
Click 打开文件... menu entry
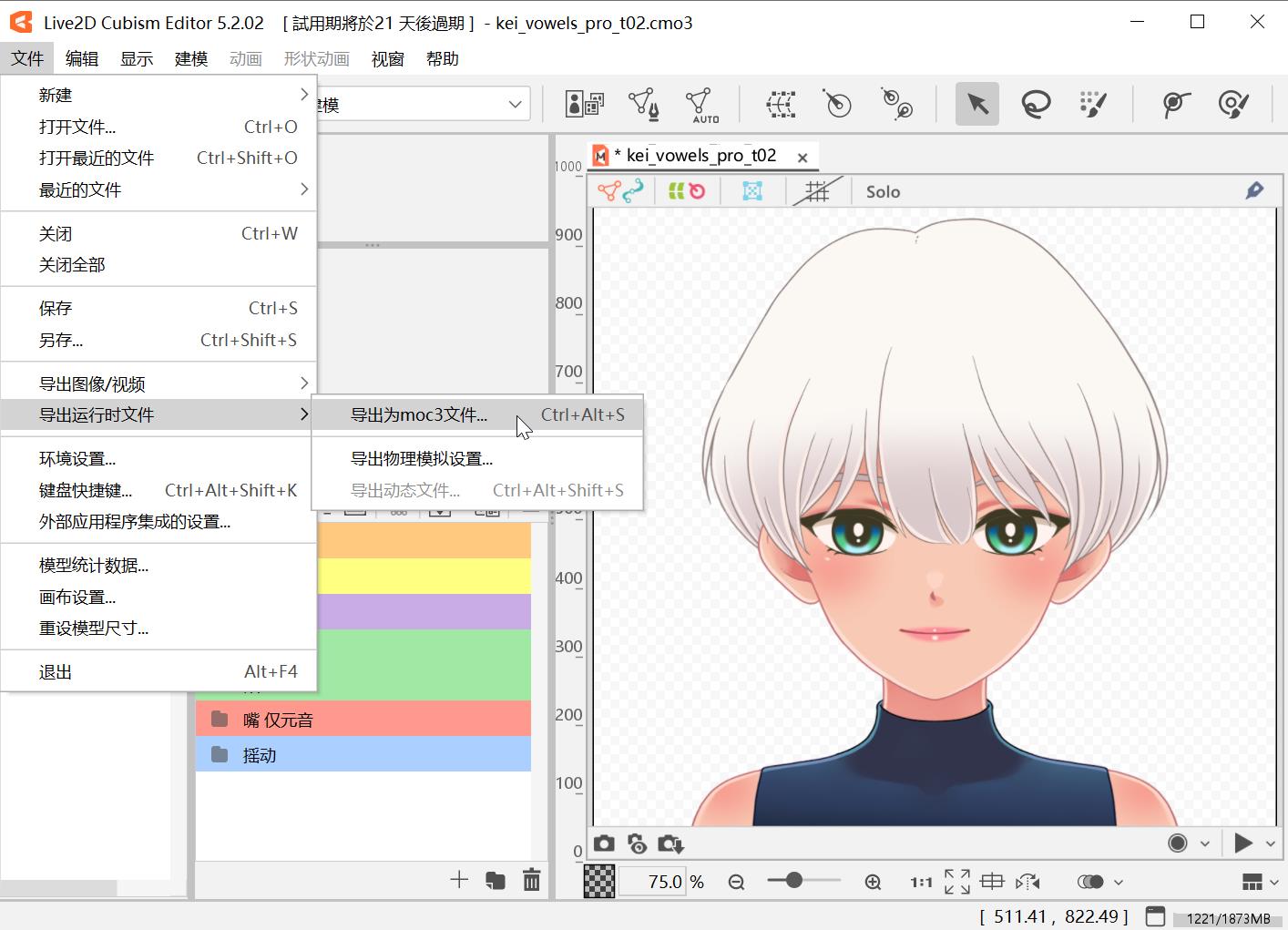tap(158, 127)
